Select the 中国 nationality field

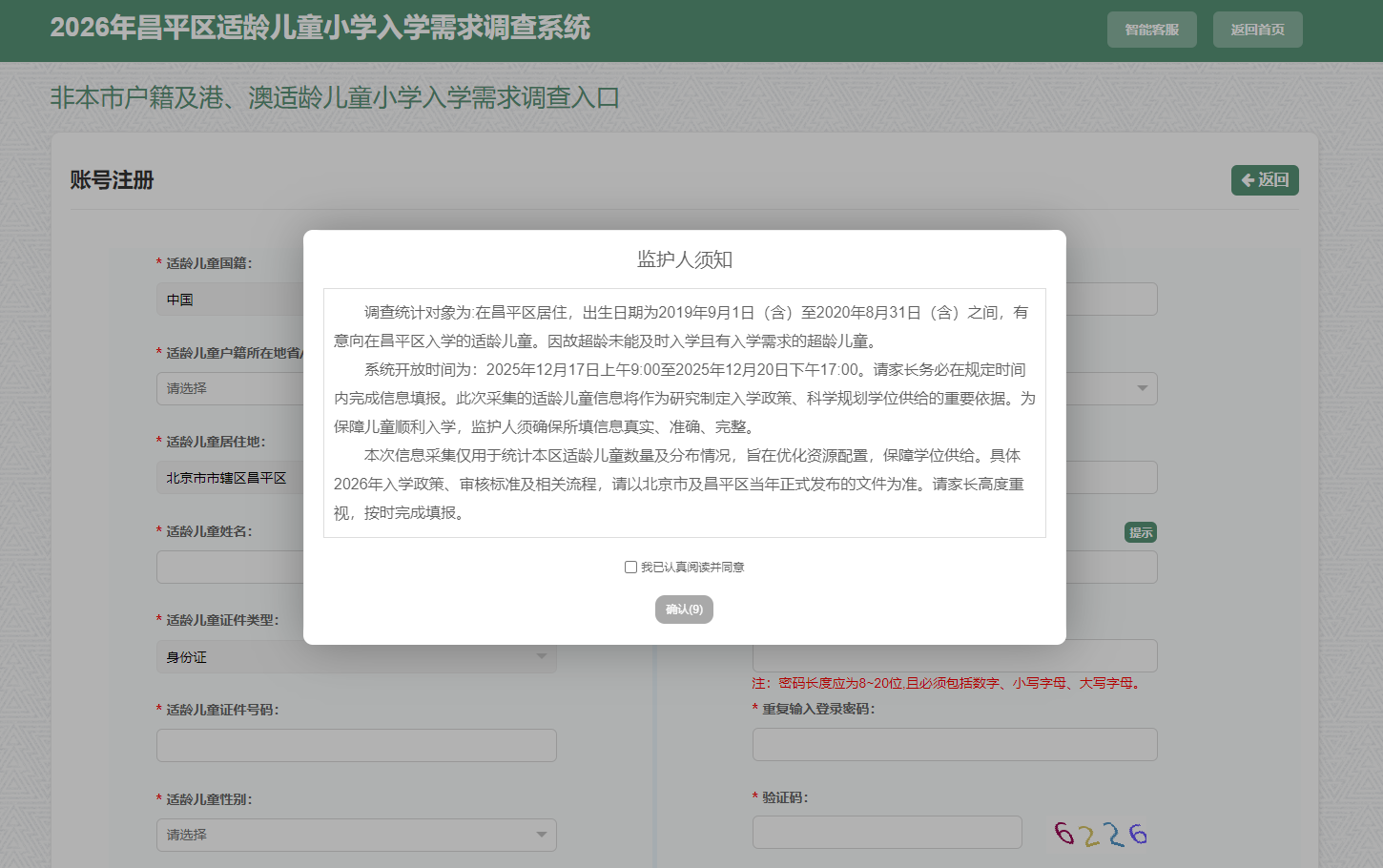pos(229,300)
